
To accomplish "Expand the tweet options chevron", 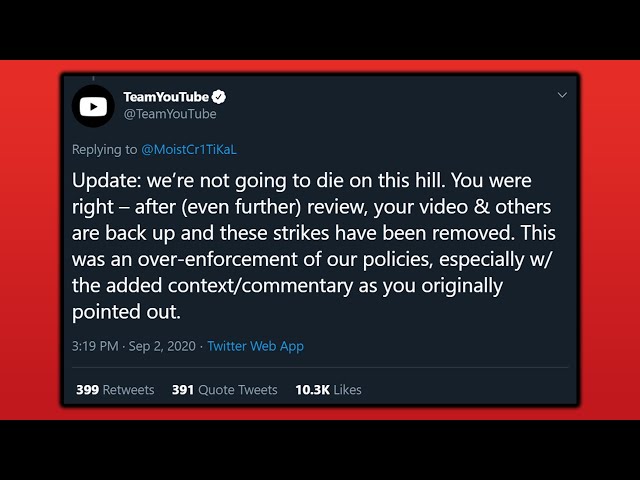I will point(562,95).
